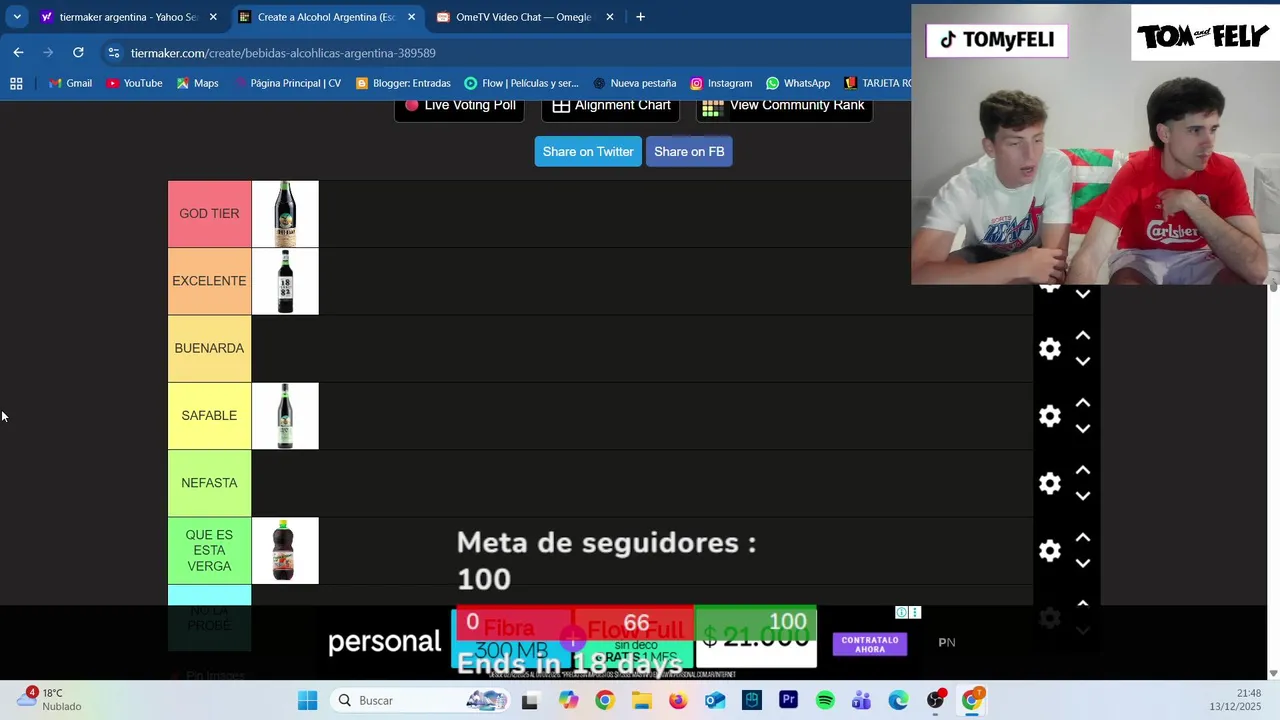Open settings gear for QUE ES ESTA VERGA row
This screenshot has height=720, width=1280.
coord(1049,551)
